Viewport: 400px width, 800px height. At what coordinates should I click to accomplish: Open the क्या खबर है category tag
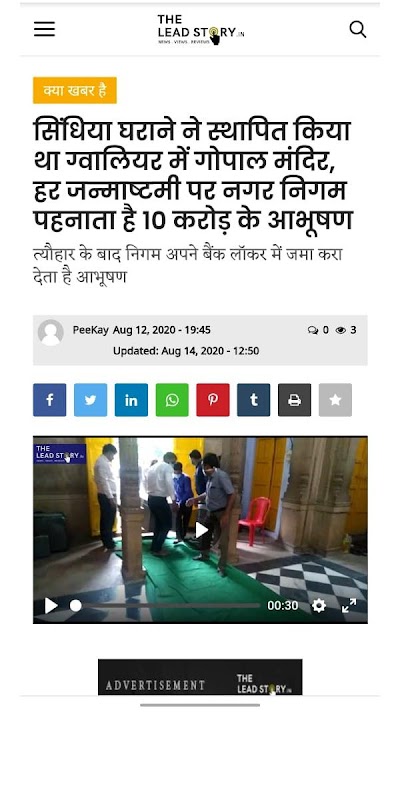[75, 90]
